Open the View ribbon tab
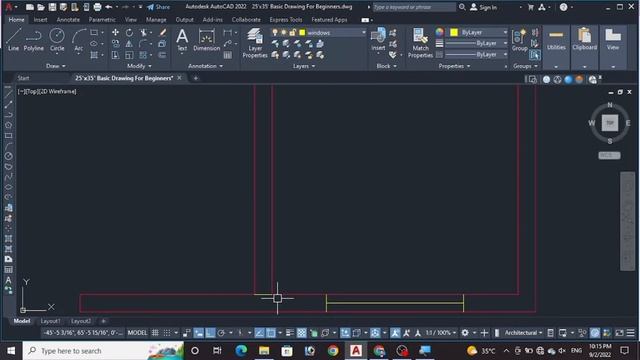This screenshot has width=640, height=360. [131, 20]
